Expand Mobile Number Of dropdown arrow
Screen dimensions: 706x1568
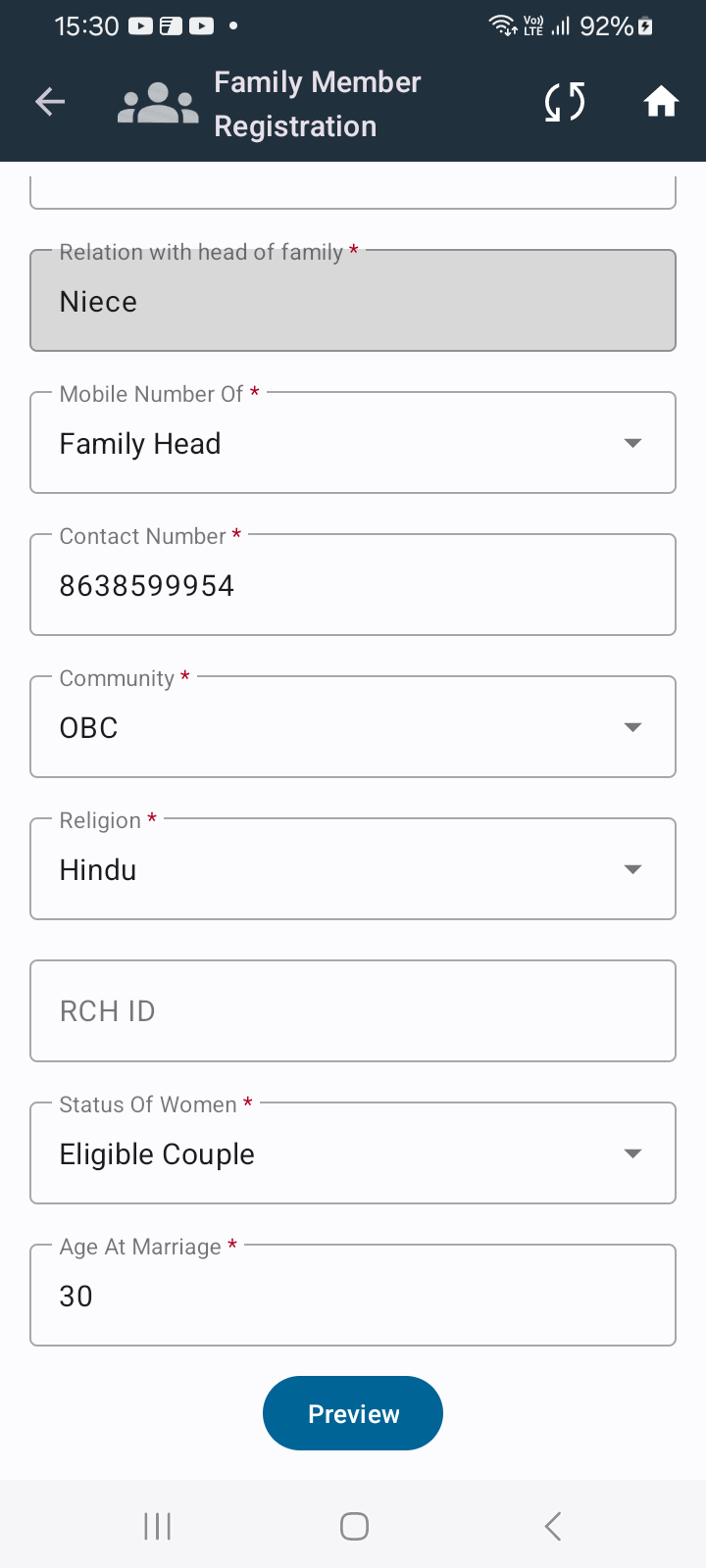coord(632,443)
